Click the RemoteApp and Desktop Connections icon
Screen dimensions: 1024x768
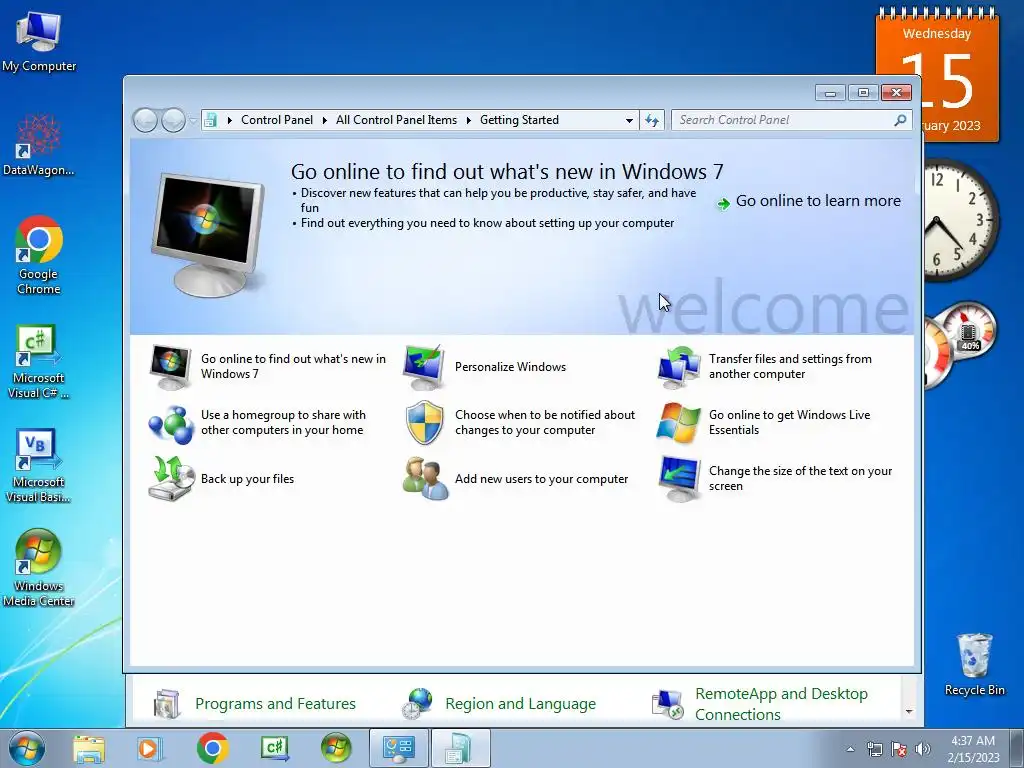tap(667, 705)
